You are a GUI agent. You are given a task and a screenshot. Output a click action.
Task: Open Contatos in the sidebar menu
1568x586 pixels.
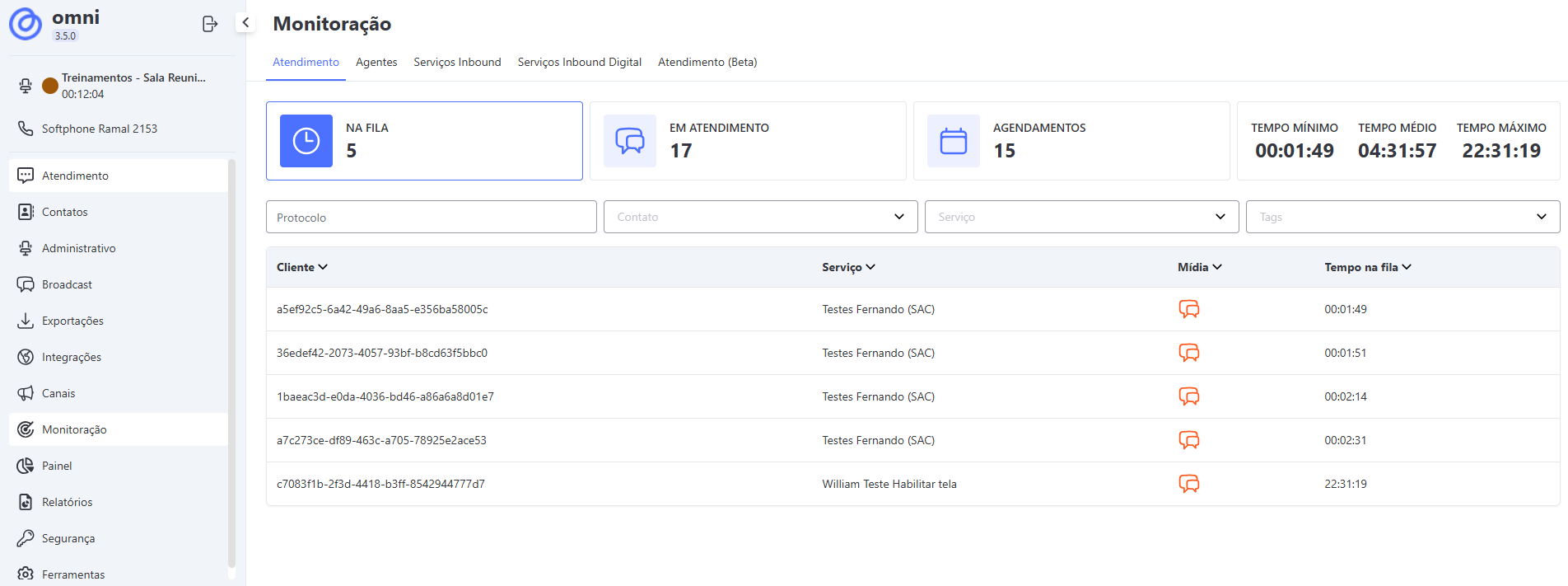(119, 212)
